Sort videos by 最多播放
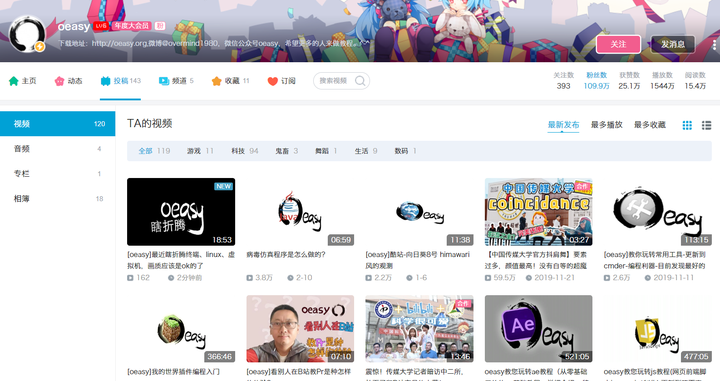 point(607,125)
